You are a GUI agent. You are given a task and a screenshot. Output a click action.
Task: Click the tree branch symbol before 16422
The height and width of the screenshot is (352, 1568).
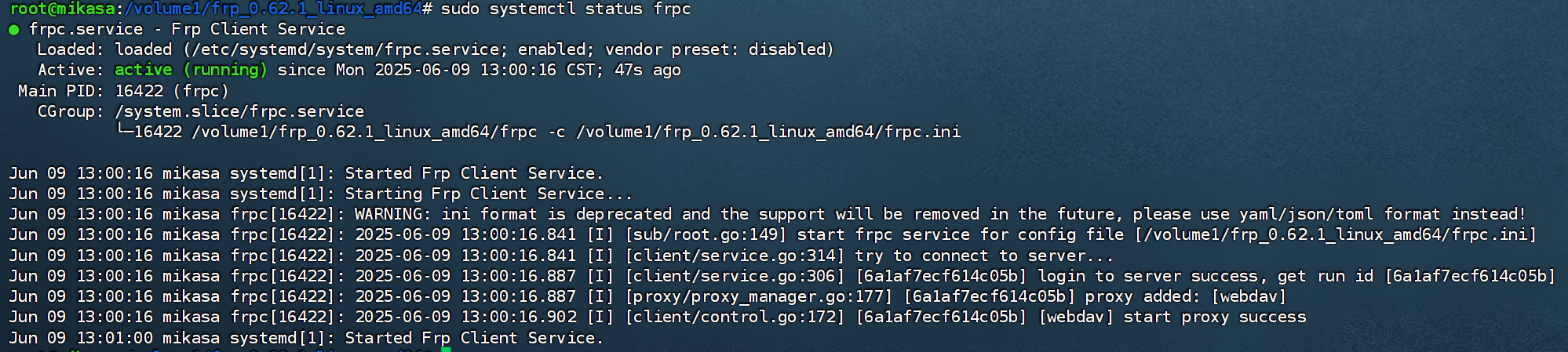point(124,129)
